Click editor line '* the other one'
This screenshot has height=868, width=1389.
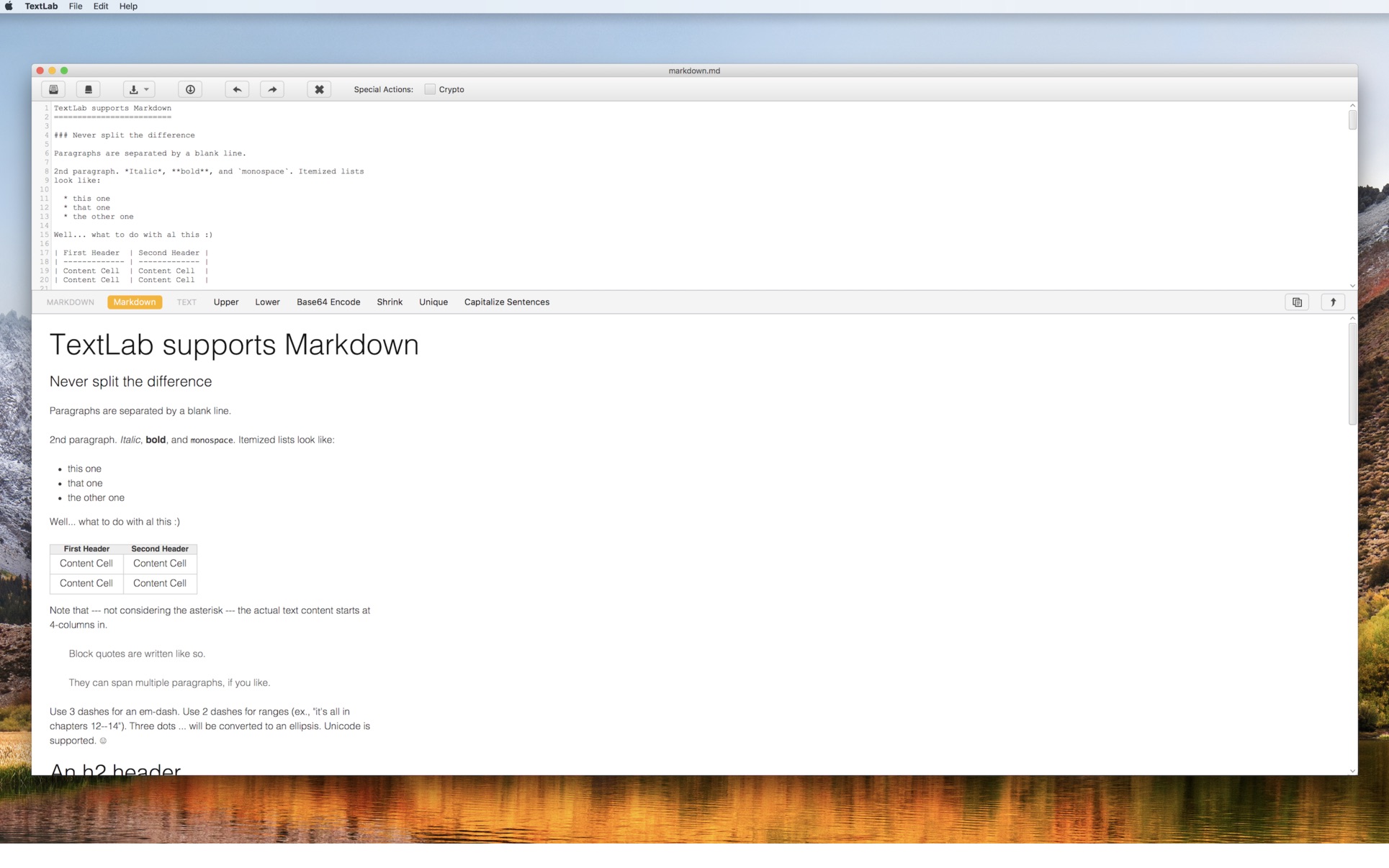[x=99, y=217]
